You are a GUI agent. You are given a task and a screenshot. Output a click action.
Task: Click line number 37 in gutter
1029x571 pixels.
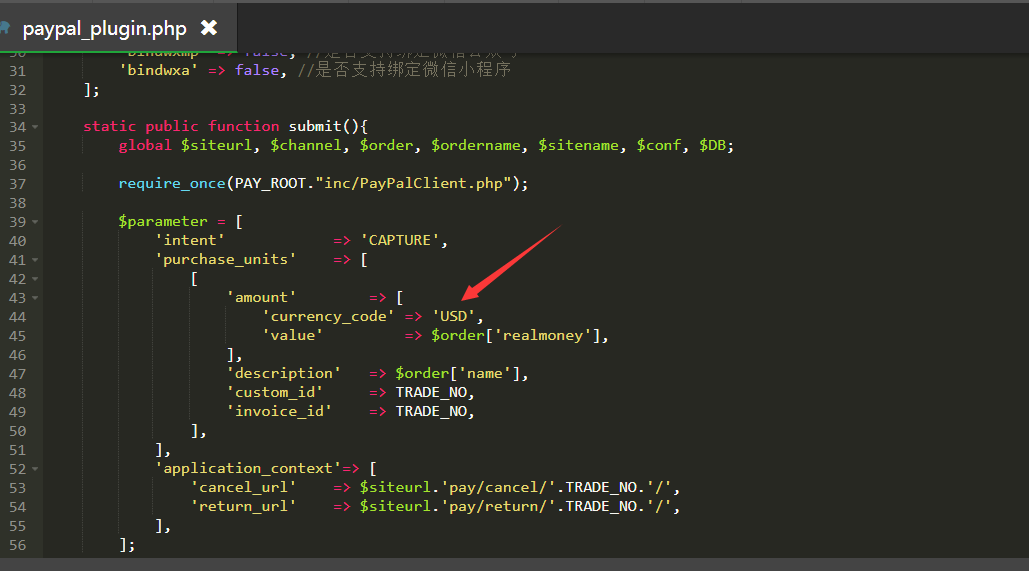point(17,184)
